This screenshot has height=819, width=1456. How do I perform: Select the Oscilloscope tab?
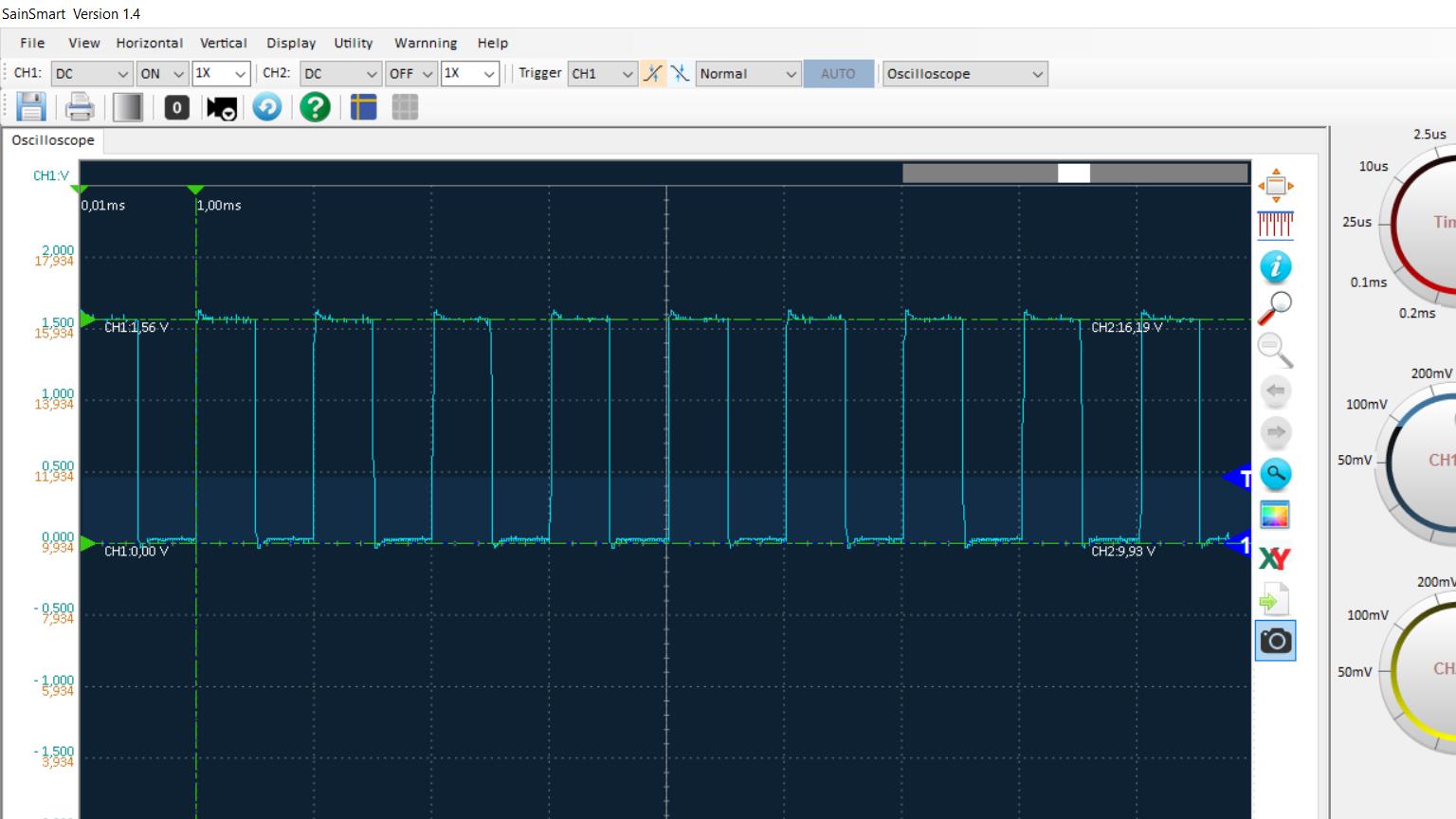point(53,140)
